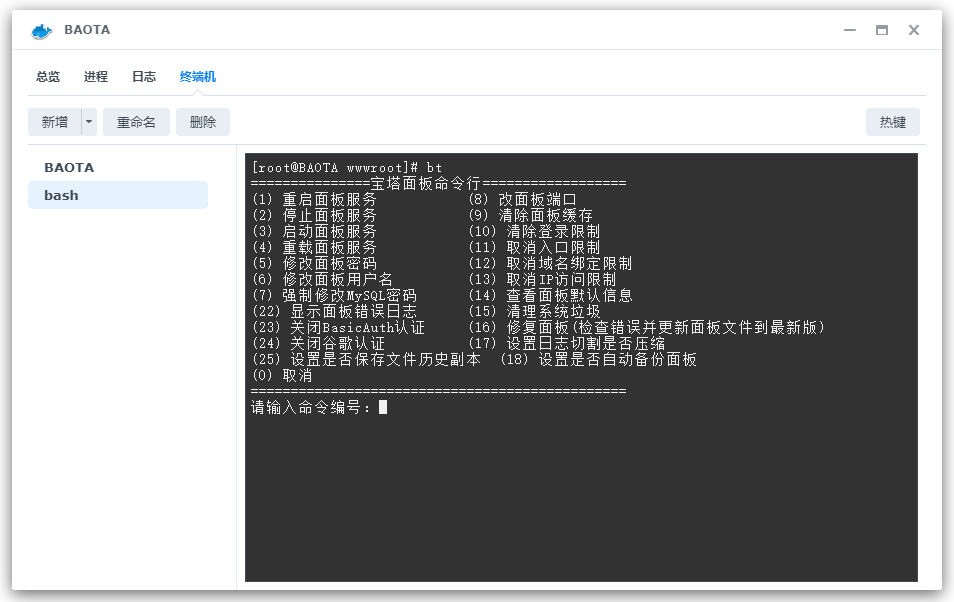View the 日志 tab

pos(143,76)
